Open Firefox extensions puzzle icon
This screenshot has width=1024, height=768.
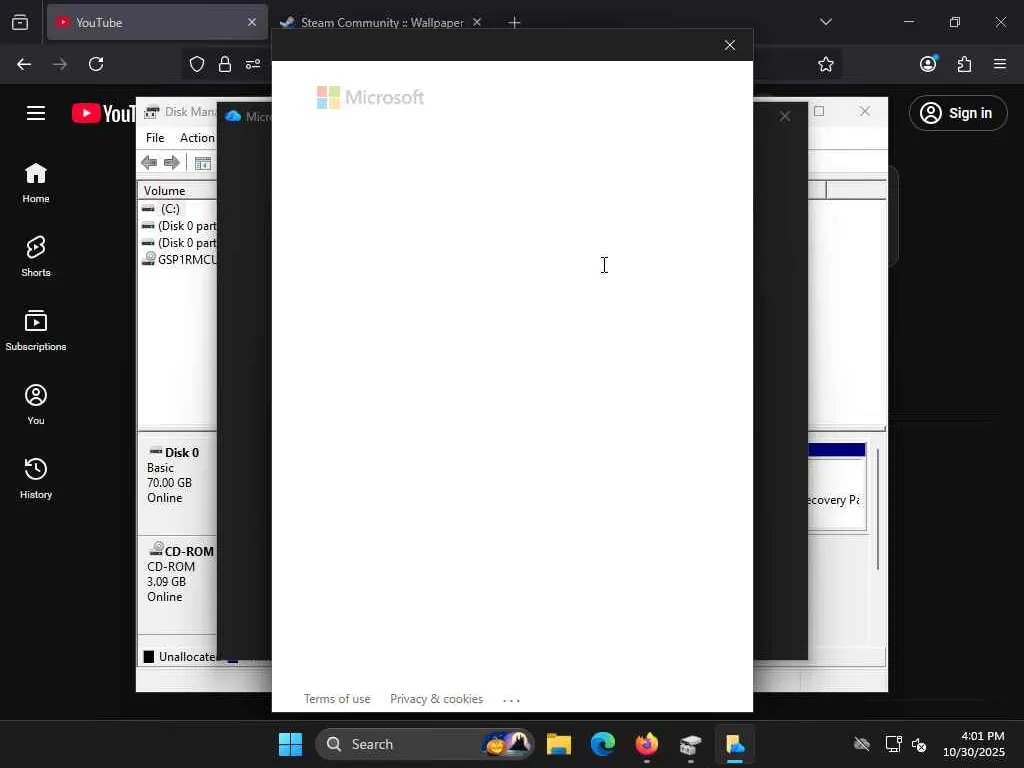click(x=964, y=64)
